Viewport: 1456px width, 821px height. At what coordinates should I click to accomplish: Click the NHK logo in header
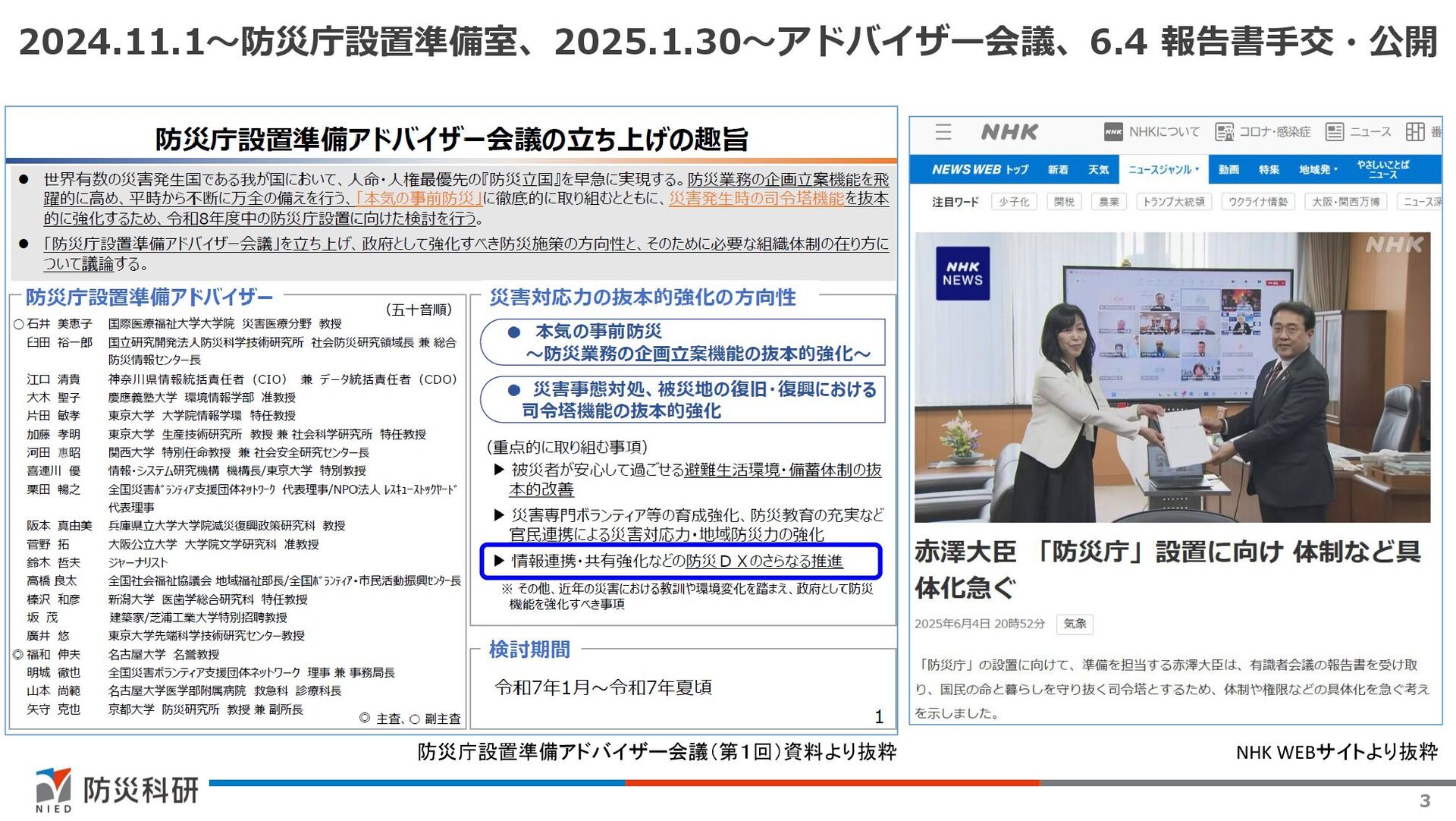(x=1009, y=132)
